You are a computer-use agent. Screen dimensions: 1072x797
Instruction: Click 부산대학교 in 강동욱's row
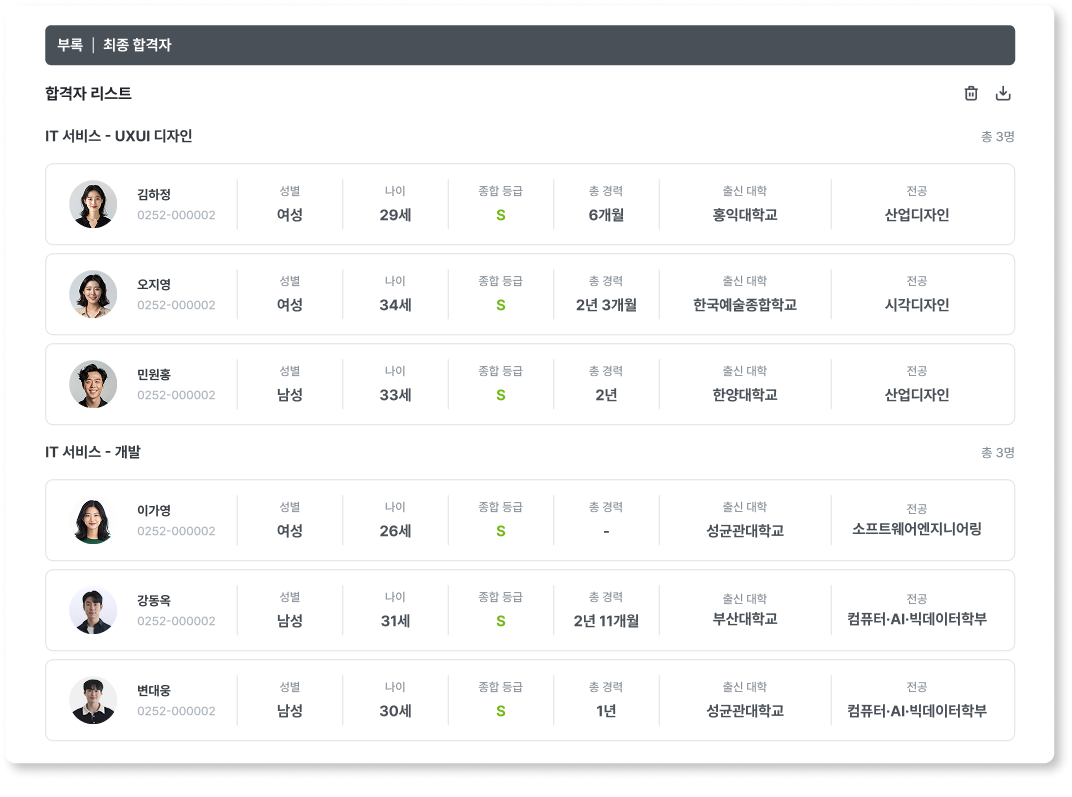click(x=745, y=619)
